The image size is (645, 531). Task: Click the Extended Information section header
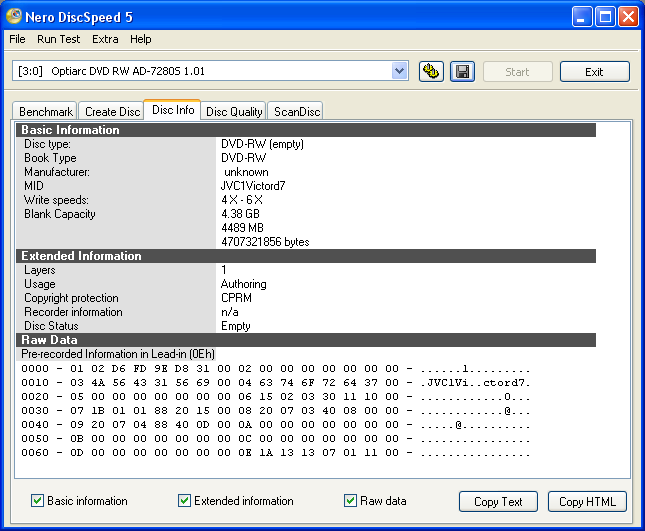coord(306,256)
